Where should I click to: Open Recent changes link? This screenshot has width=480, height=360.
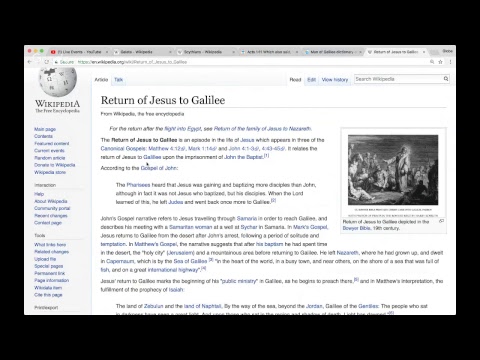click(x=51, y=216)
